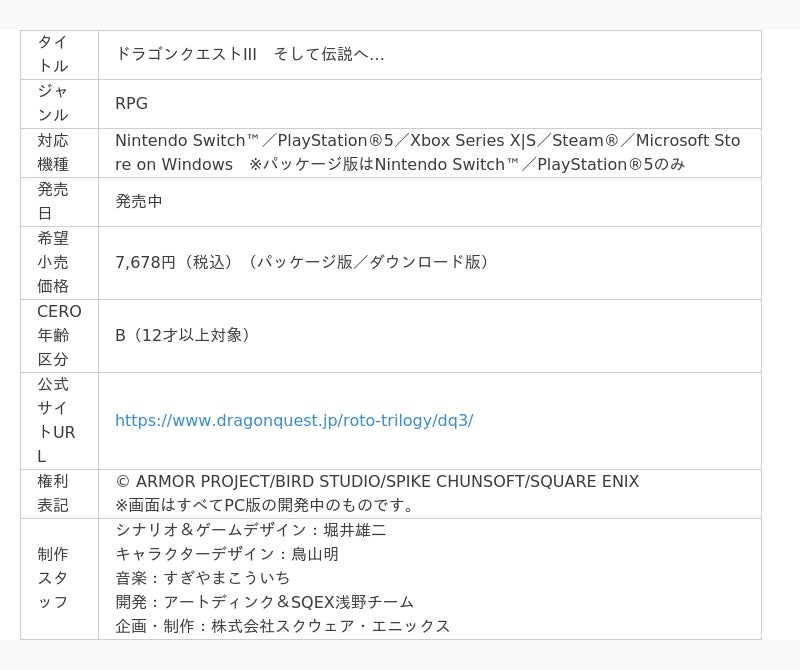Click the 公式サイトURL row label
Image resolution: width=800 pixels, height=670 pixels.
coord(56,421)
